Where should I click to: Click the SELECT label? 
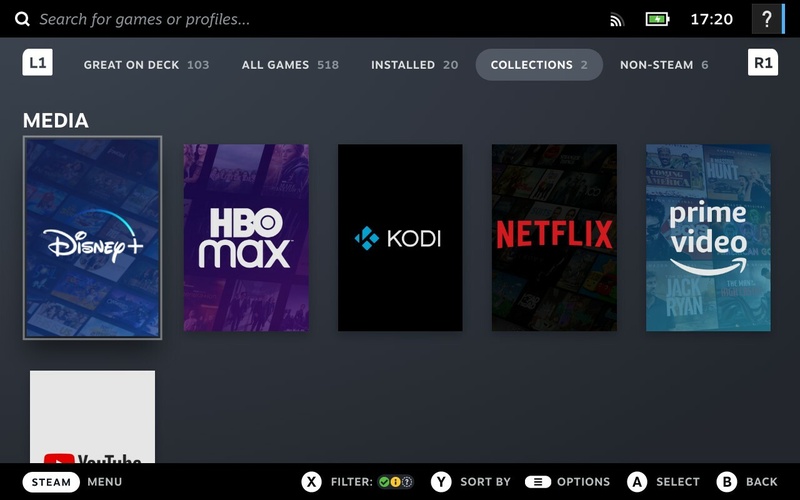tap(678, 482)
